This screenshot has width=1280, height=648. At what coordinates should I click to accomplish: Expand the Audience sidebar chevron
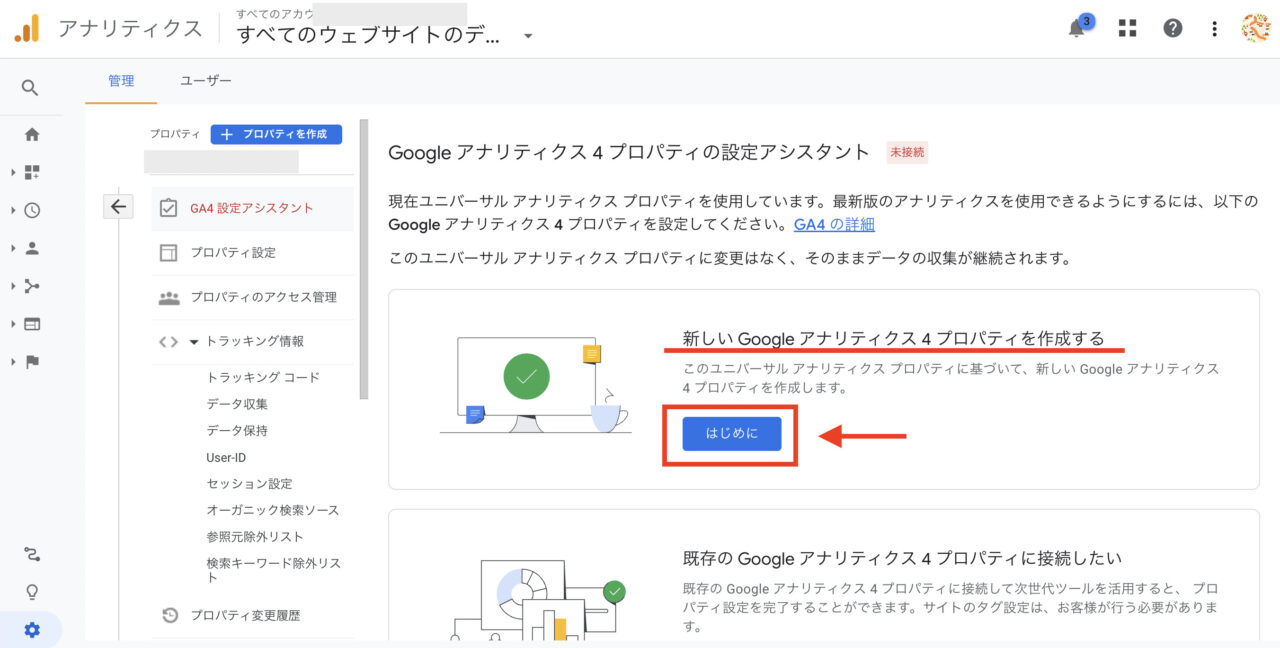(13, 248)
